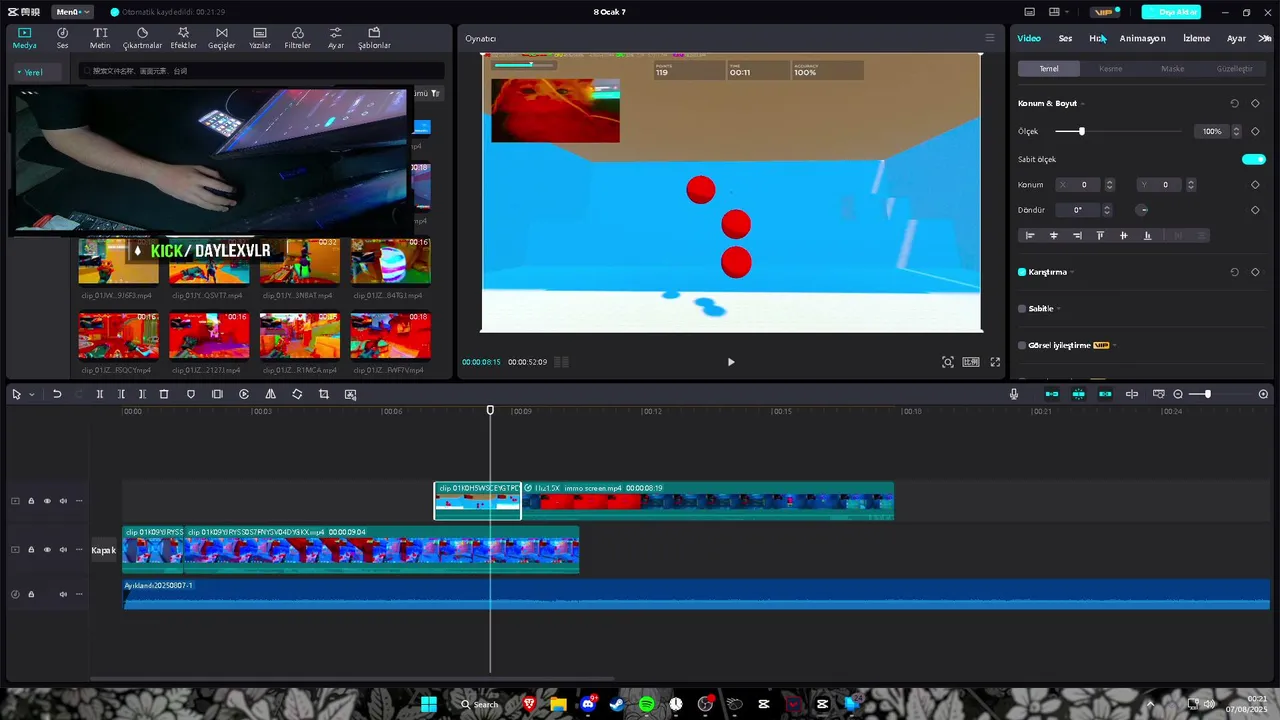Viewport: 1280px width, 720px height.
Task: Toggle auto snapping
Action: pos(1078,394)
